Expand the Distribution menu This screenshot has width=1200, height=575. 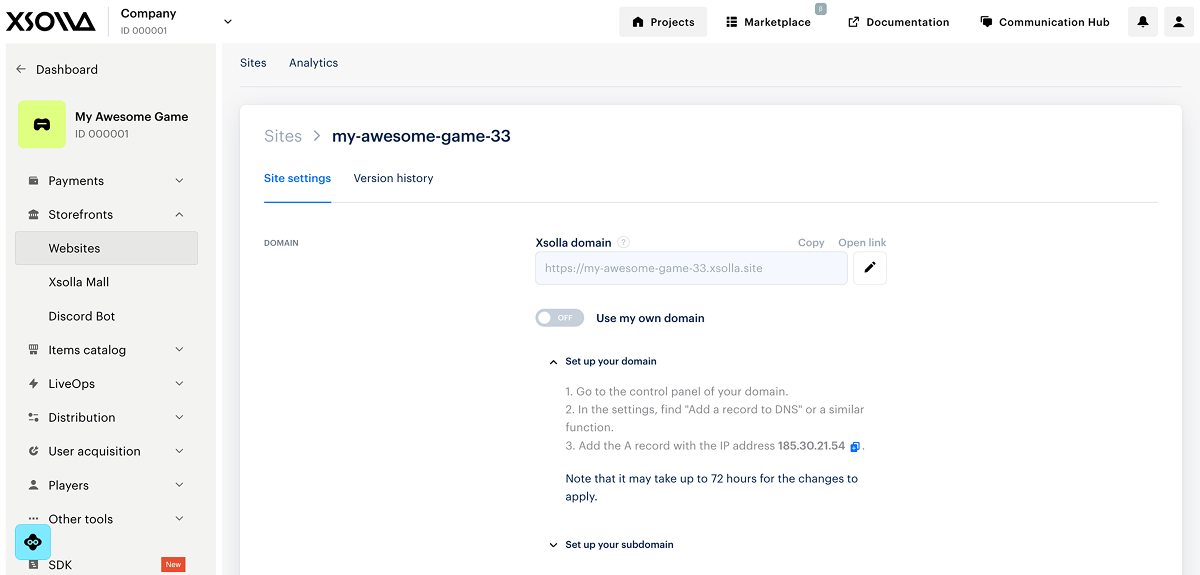[106, 418]
